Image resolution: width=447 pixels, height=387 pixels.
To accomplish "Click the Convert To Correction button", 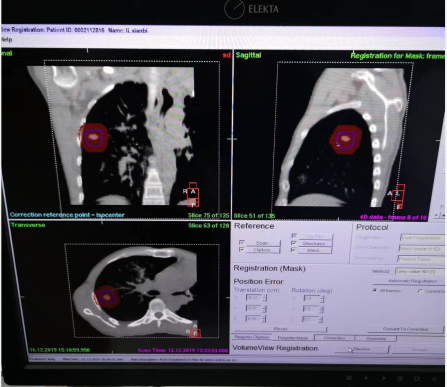I will [x=405, y=329].
